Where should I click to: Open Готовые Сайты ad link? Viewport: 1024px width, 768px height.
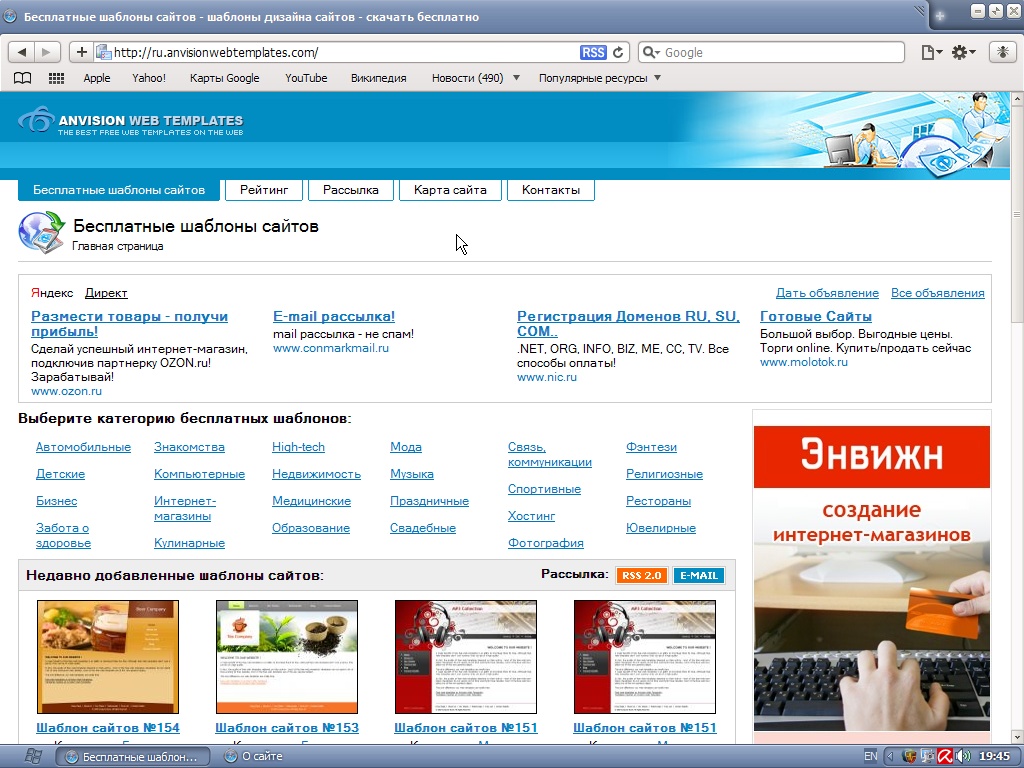(816, 317)
